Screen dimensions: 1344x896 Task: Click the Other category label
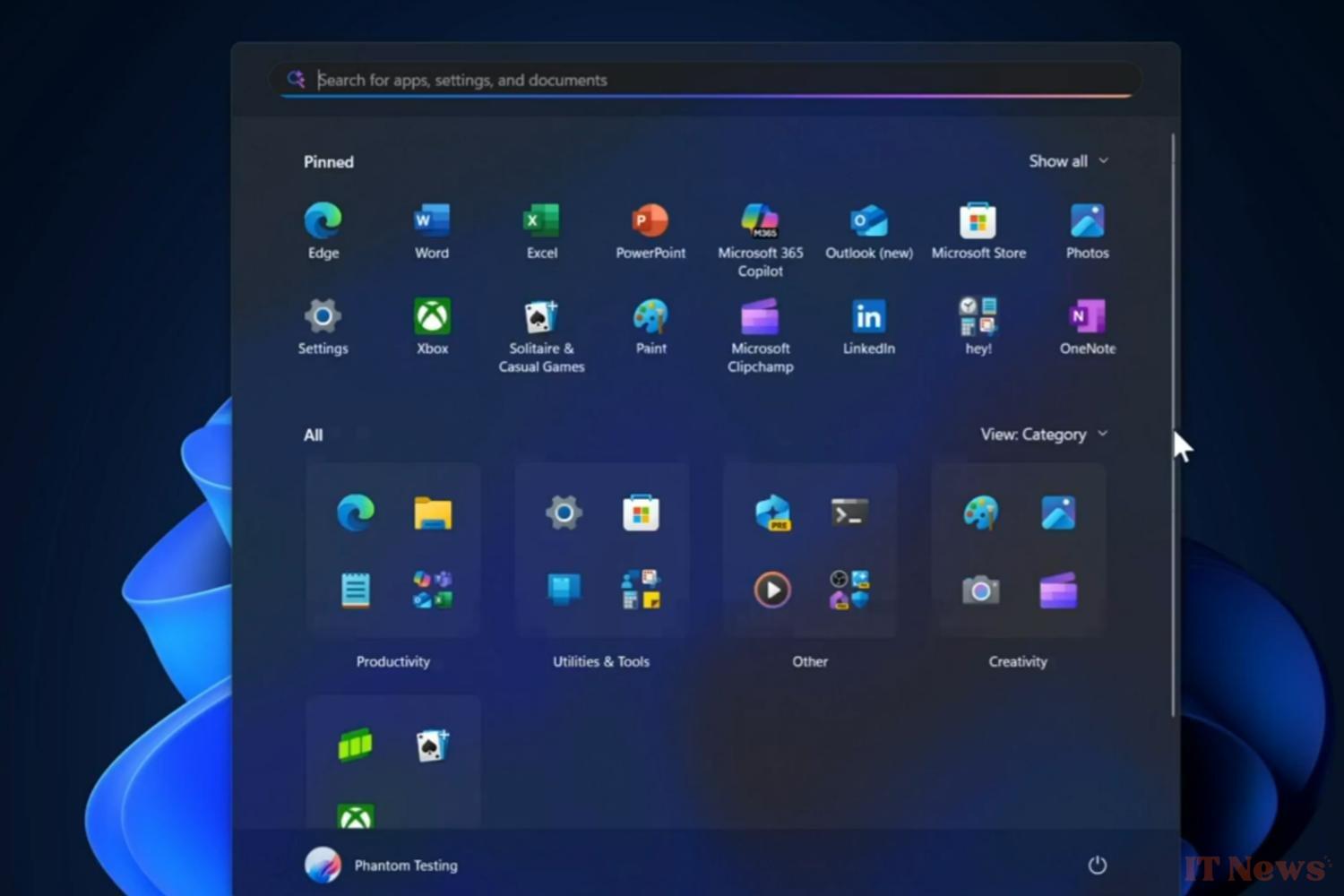pos(810,662)
